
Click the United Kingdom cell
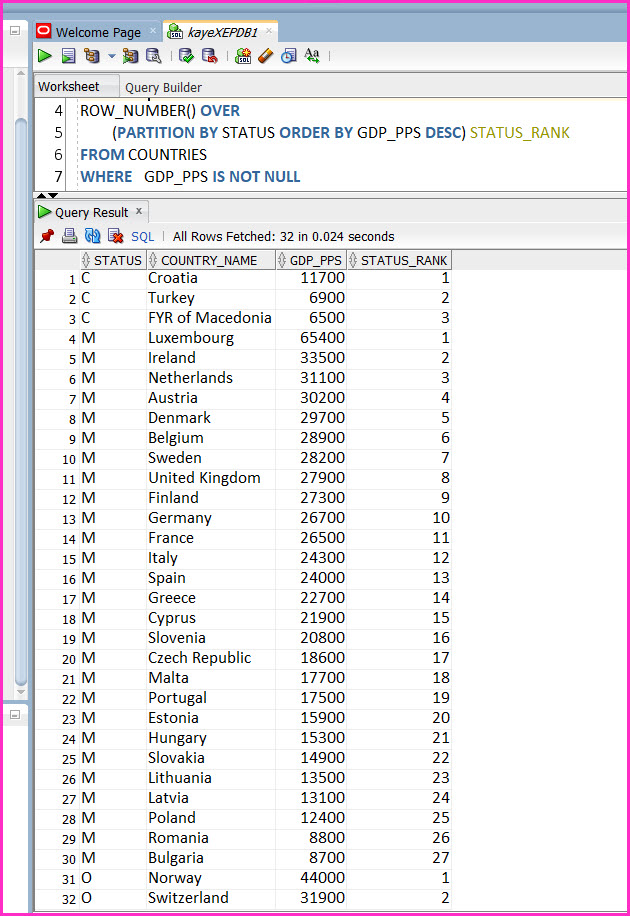(x=210, y=478)
